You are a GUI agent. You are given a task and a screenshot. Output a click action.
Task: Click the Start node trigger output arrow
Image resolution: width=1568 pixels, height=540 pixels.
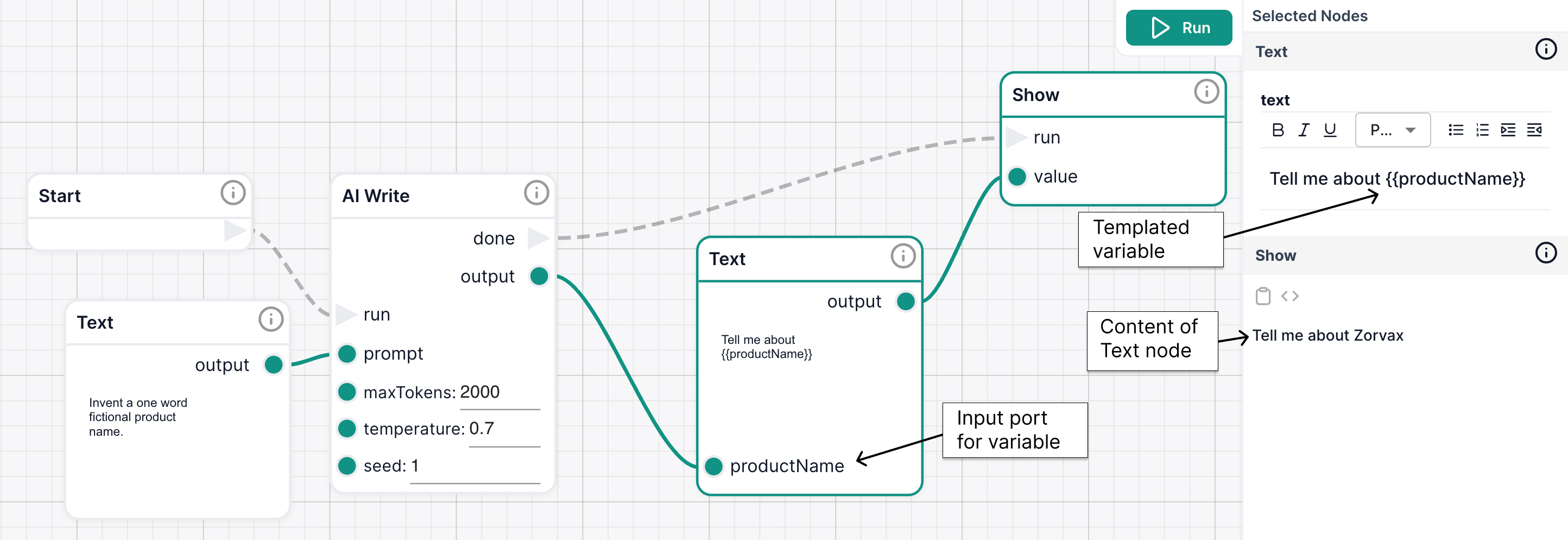(x=235, y=231)
